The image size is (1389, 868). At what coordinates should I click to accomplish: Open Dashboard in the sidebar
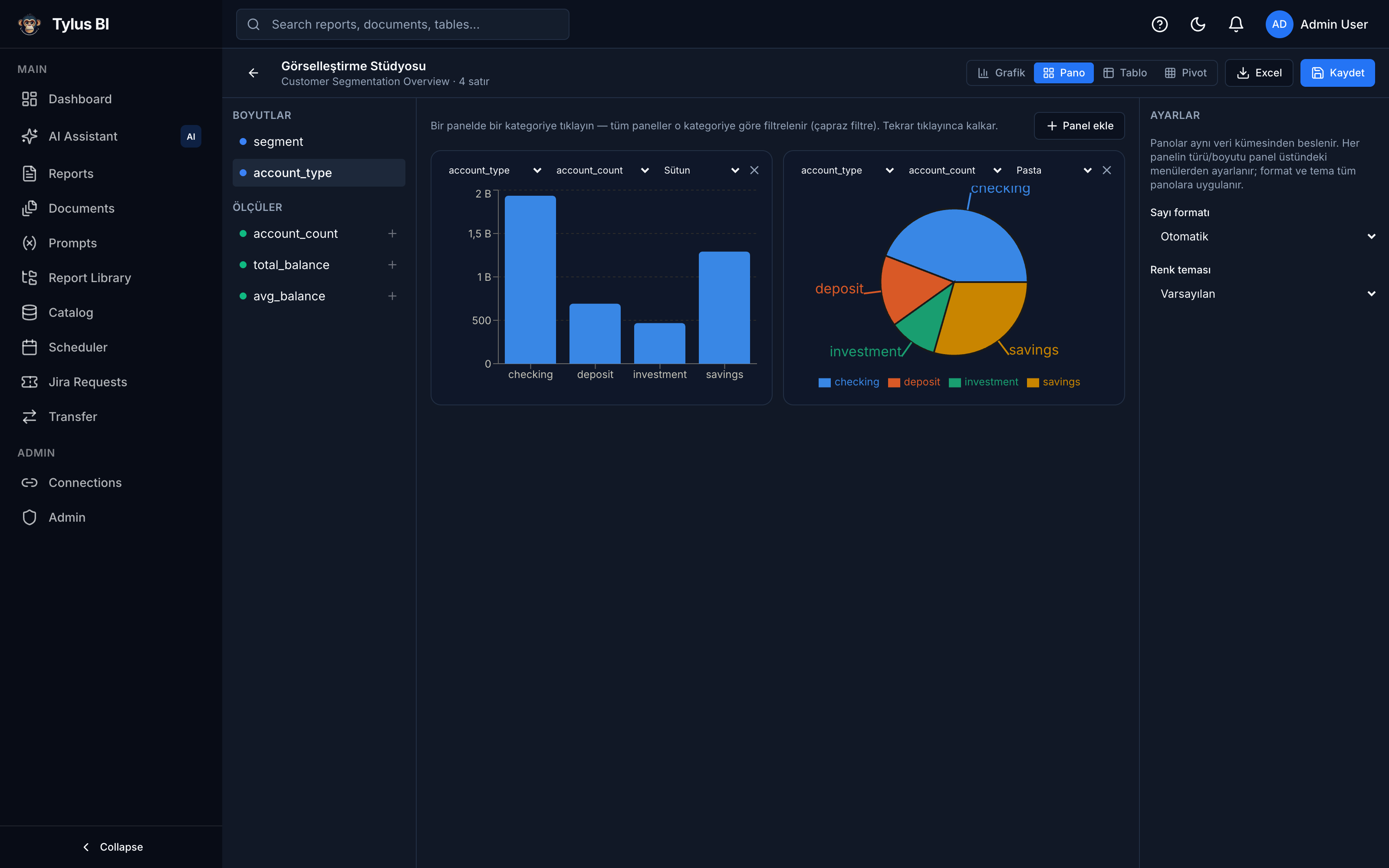click(x=111, y=99)
